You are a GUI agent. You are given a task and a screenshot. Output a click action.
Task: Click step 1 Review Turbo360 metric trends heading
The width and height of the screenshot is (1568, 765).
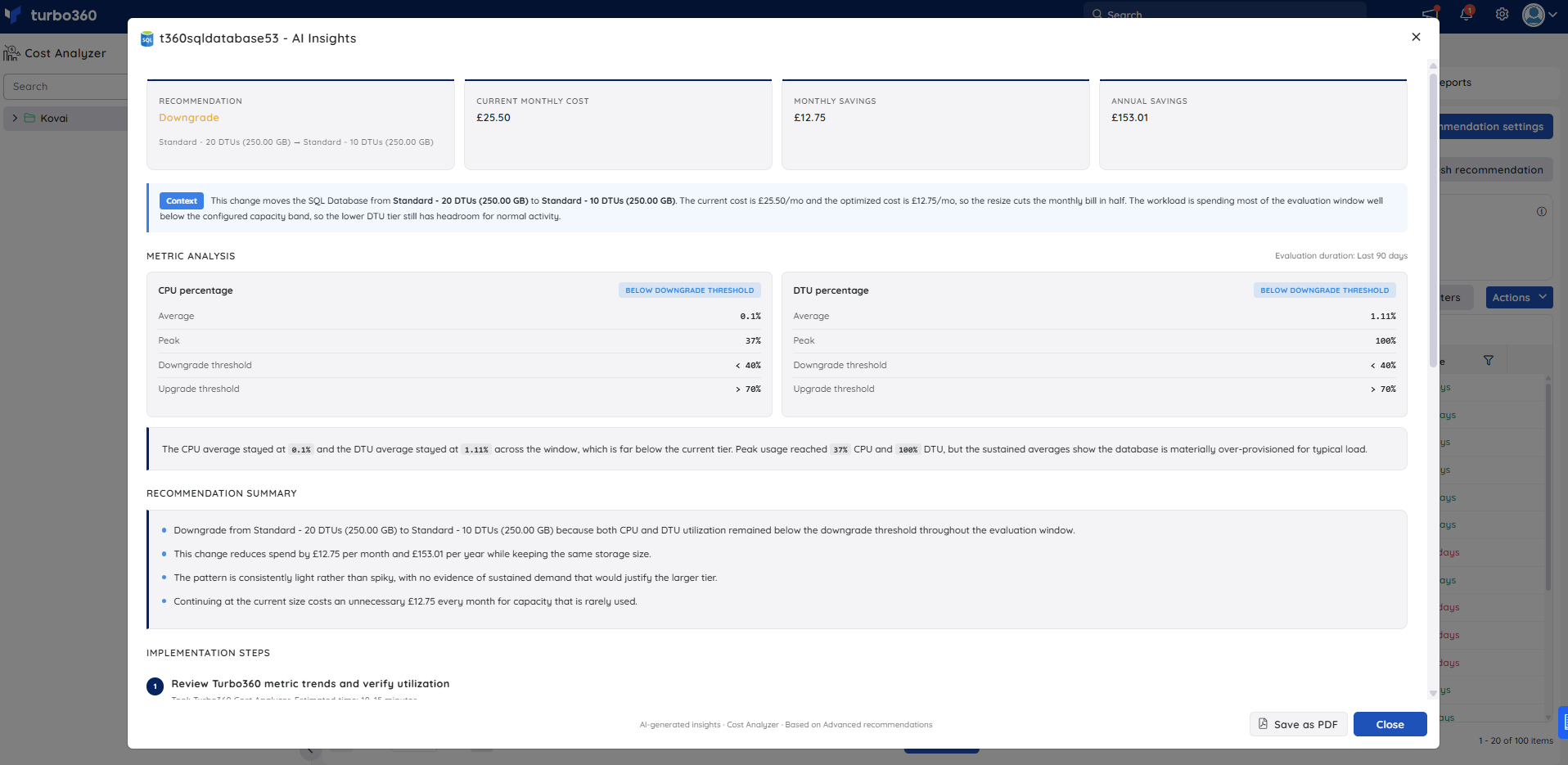310,684
